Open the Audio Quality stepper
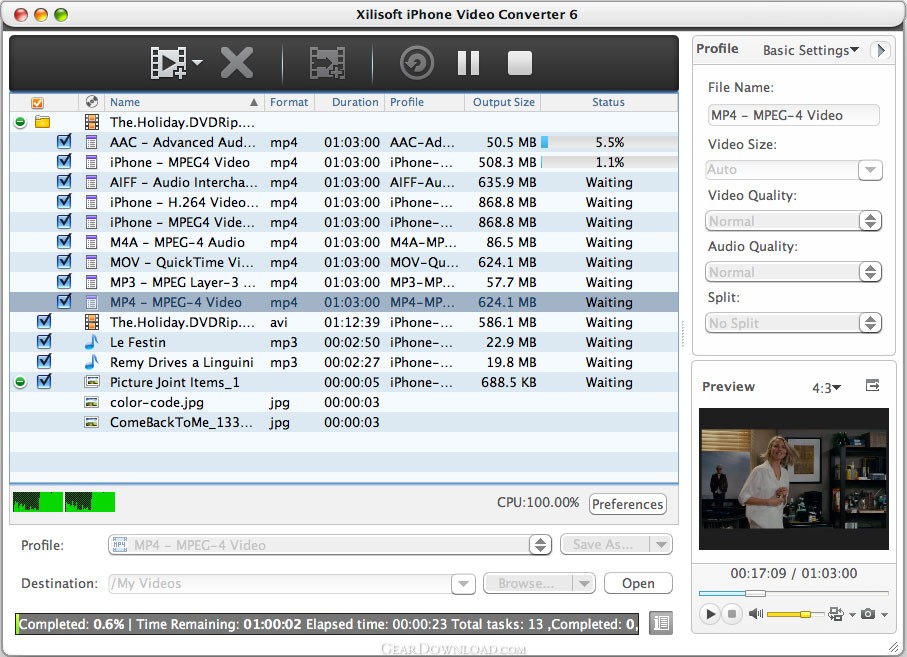Viewport: 907px width, 657px height. tap(870, 272)
